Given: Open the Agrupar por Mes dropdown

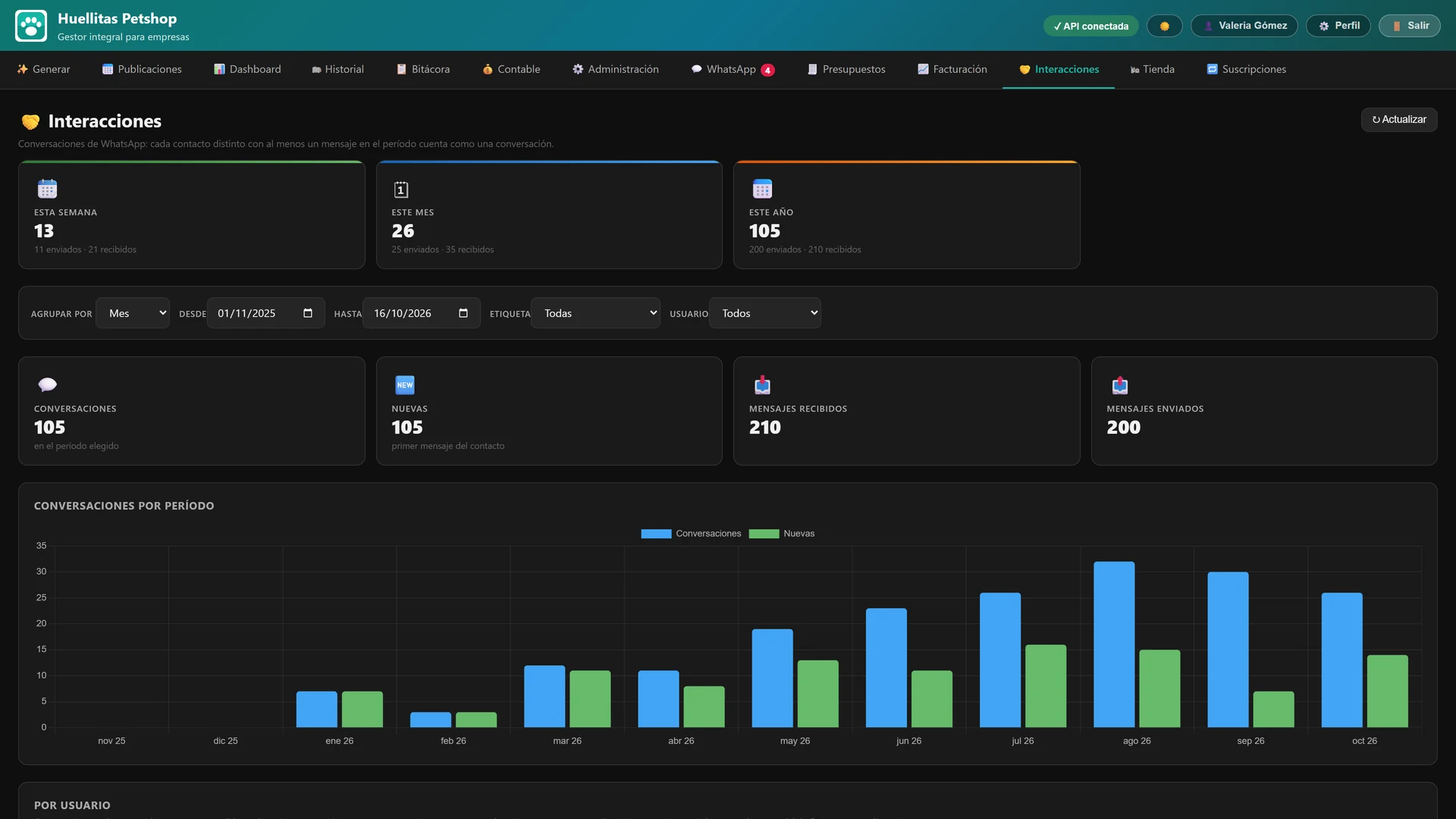Looking at the screenshot, I should [x=133, y=313].
